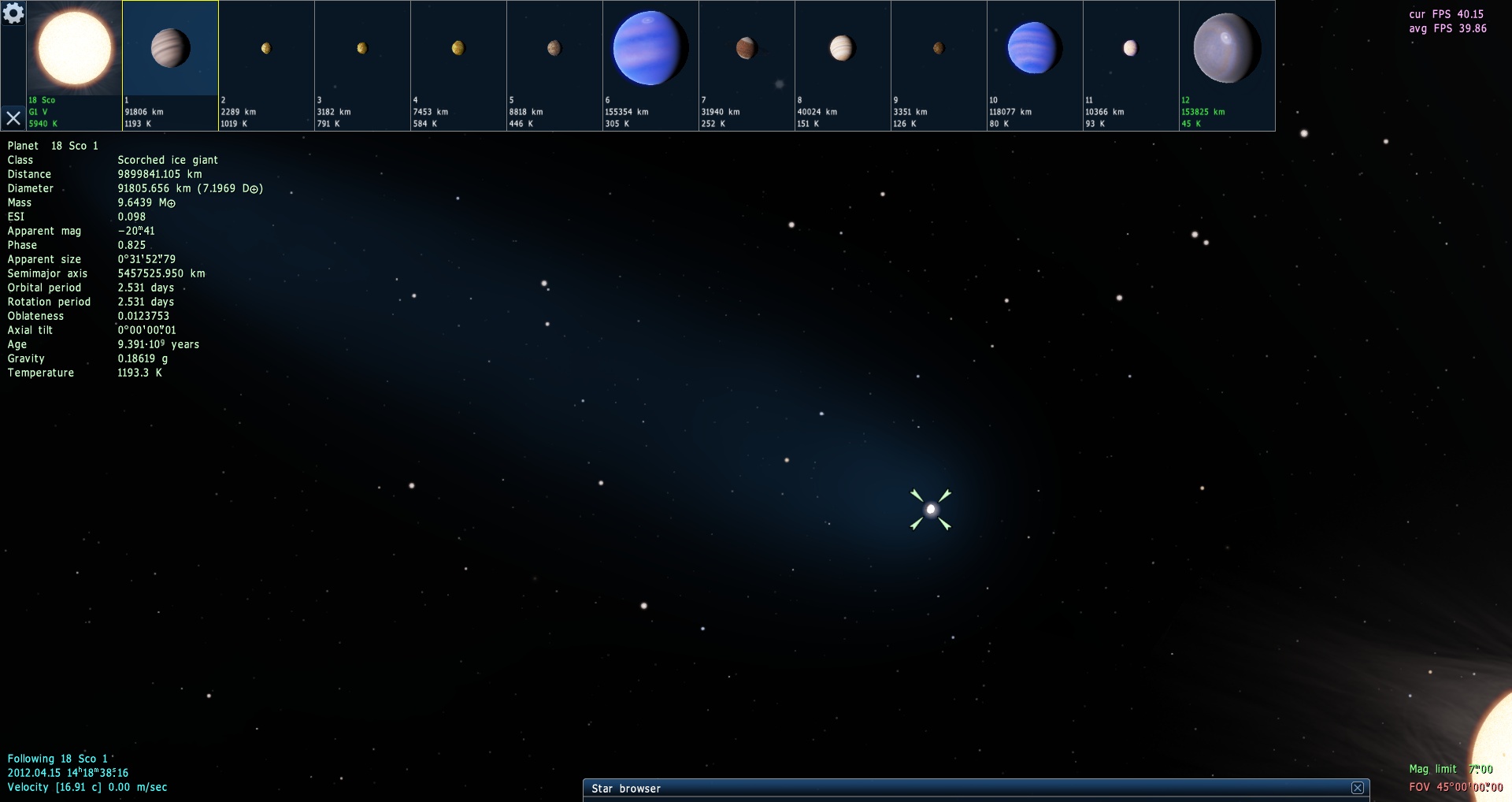Click the Diameter value 91805.656 km
Screen dimensions: 1512x802
(190, 188)
